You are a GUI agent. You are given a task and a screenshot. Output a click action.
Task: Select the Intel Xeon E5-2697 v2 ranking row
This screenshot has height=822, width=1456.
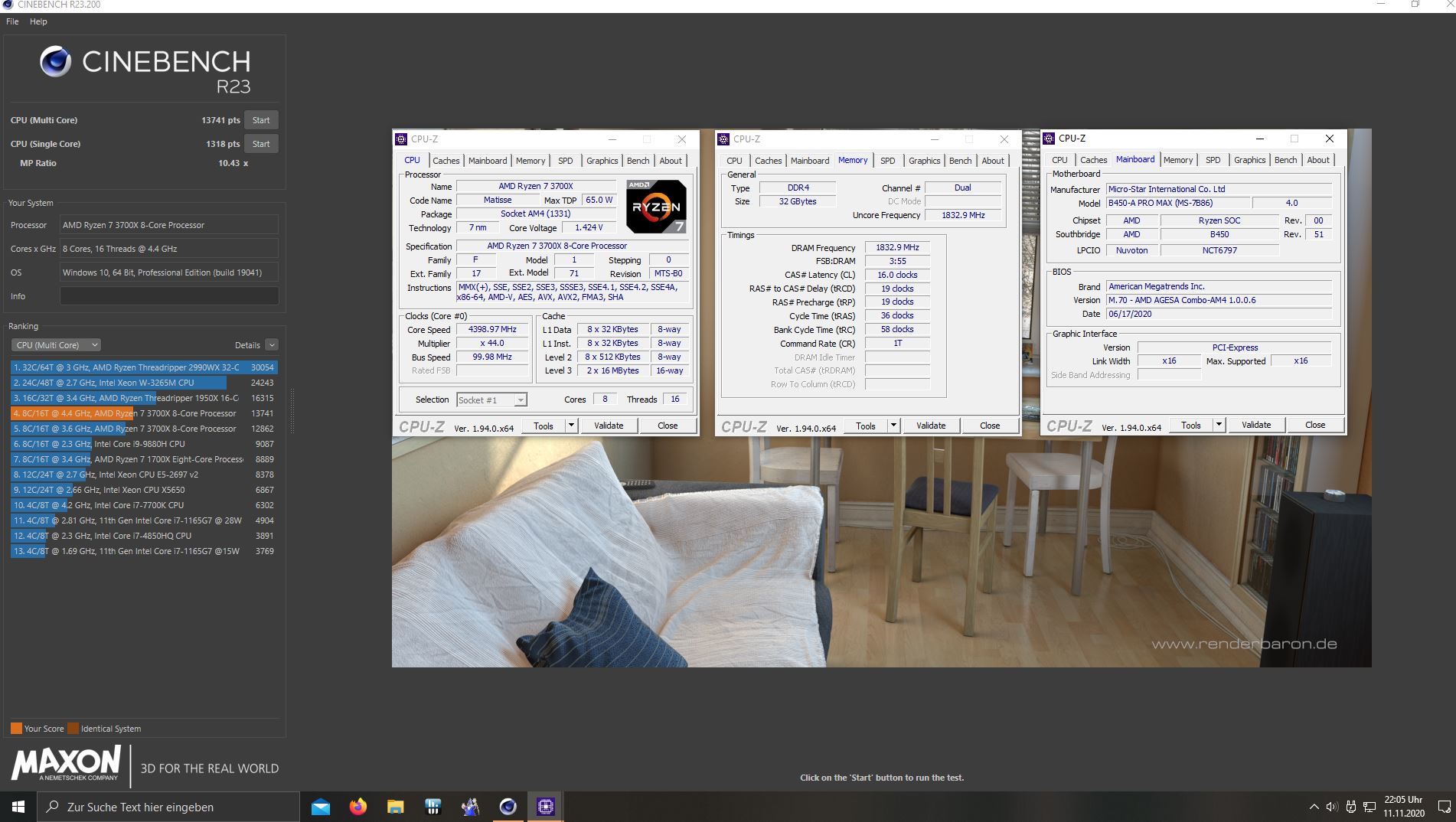[x=144, y=475]
